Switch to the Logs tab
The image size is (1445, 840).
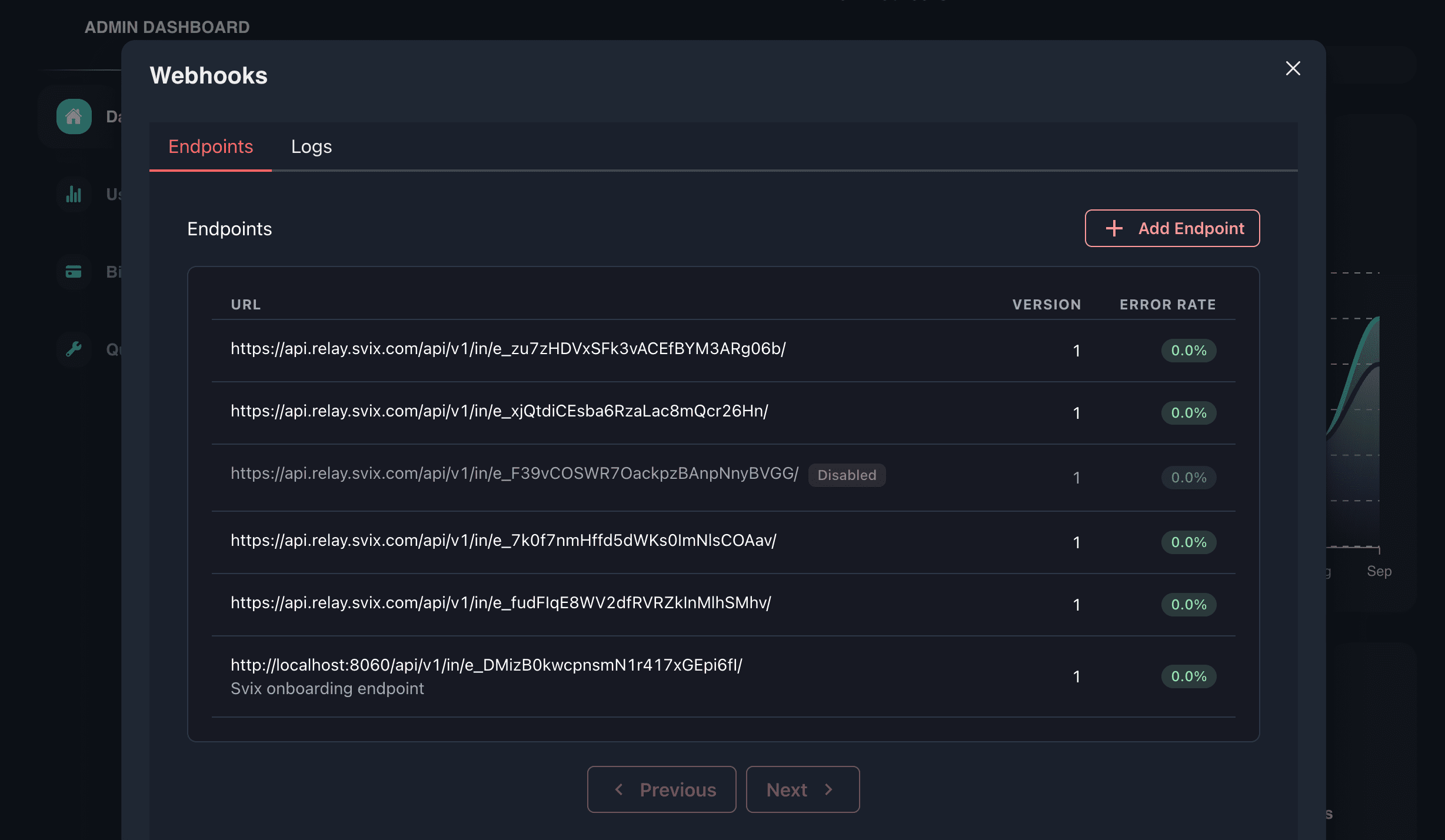pyautogui.click(x=311, y=146)
